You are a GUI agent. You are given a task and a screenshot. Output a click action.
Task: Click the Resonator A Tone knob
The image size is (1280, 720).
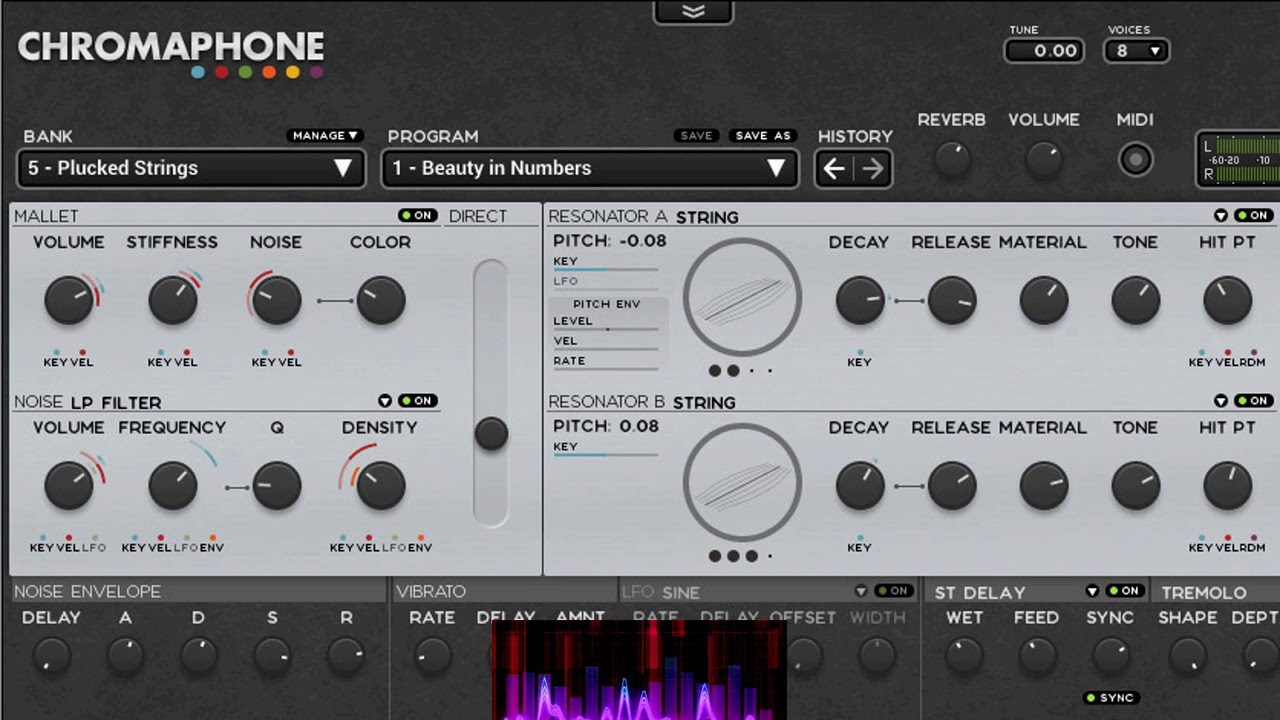coord(1136,301)
